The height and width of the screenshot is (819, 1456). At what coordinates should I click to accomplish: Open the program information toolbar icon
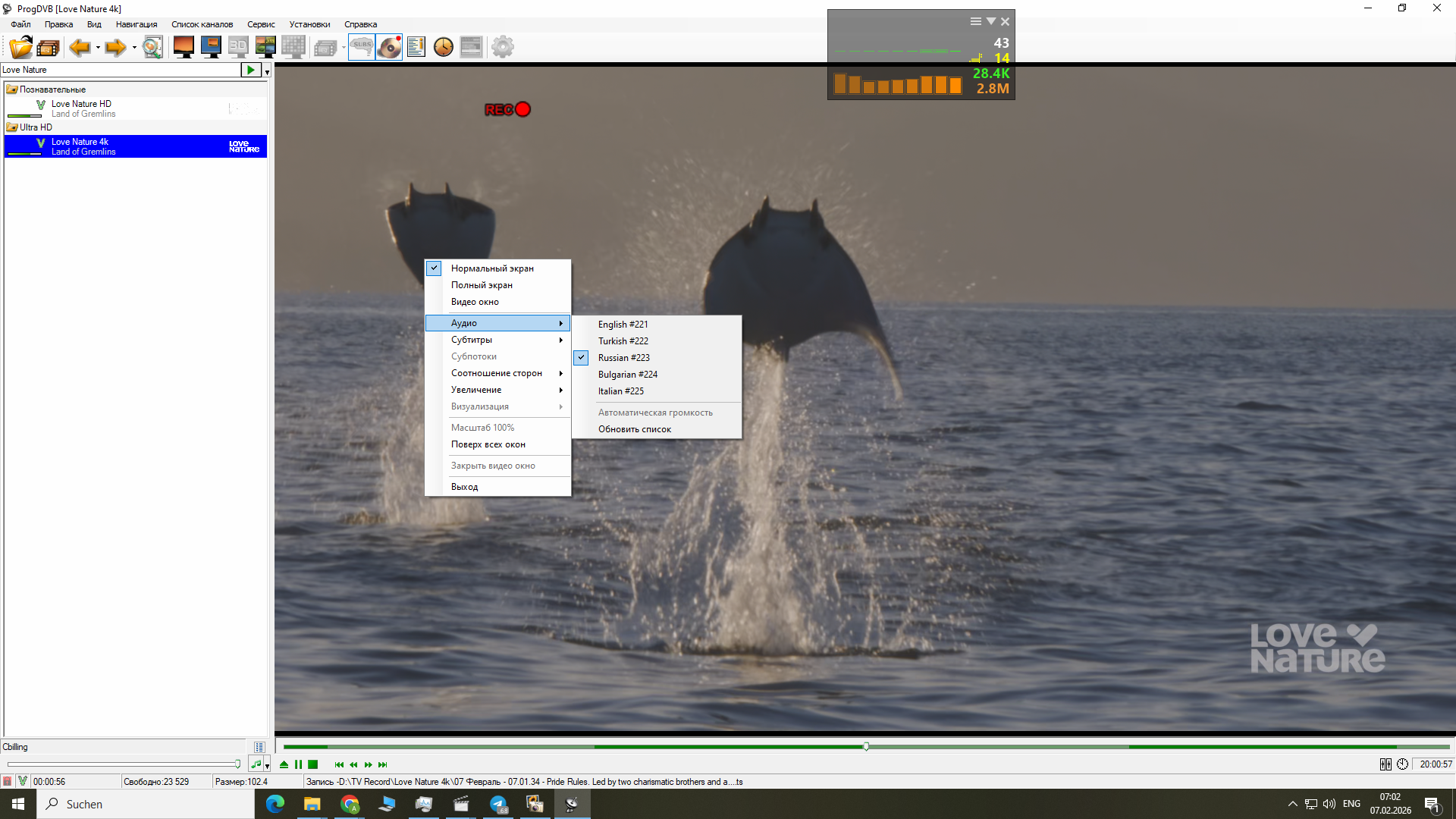pyautogui.click(x=416, y=47)
